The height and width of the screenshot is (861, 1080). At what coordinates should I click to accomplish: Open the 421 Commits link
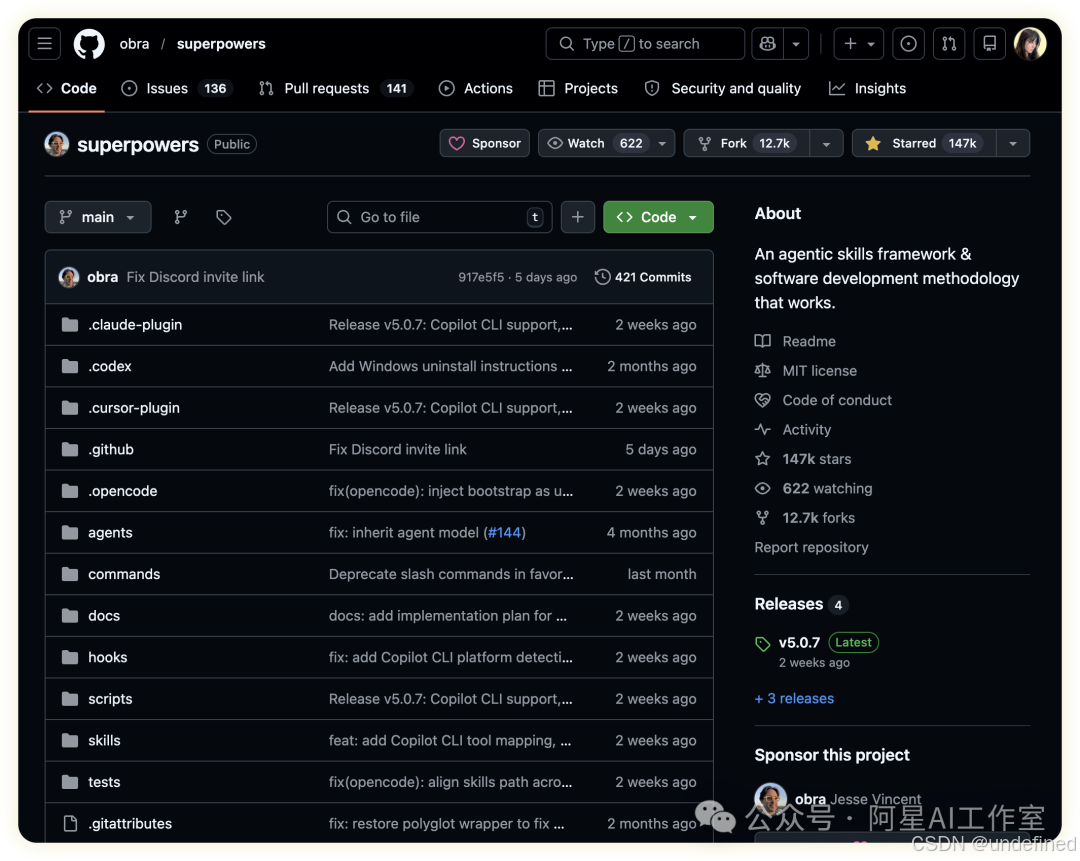643,277
